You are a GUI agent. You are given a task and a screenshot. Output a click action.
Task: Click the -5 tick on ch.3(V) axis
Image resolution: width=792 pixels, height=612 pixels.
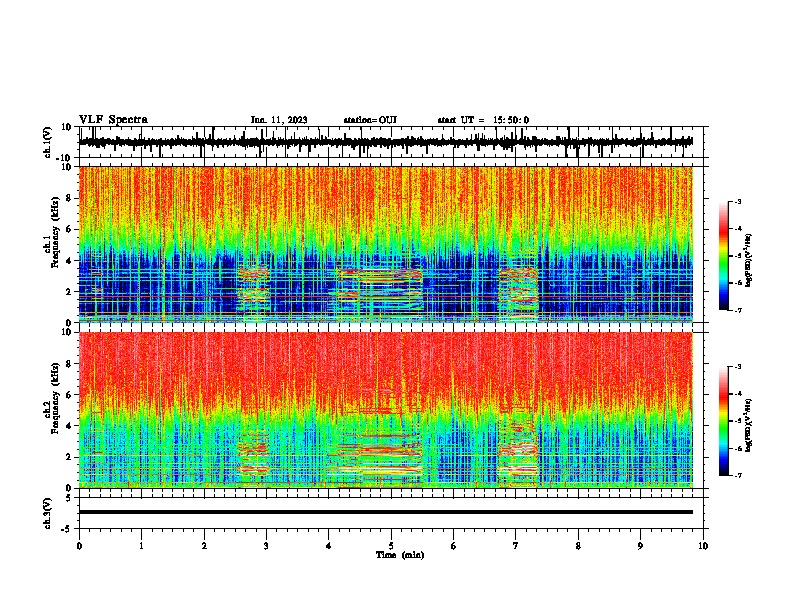67,529
